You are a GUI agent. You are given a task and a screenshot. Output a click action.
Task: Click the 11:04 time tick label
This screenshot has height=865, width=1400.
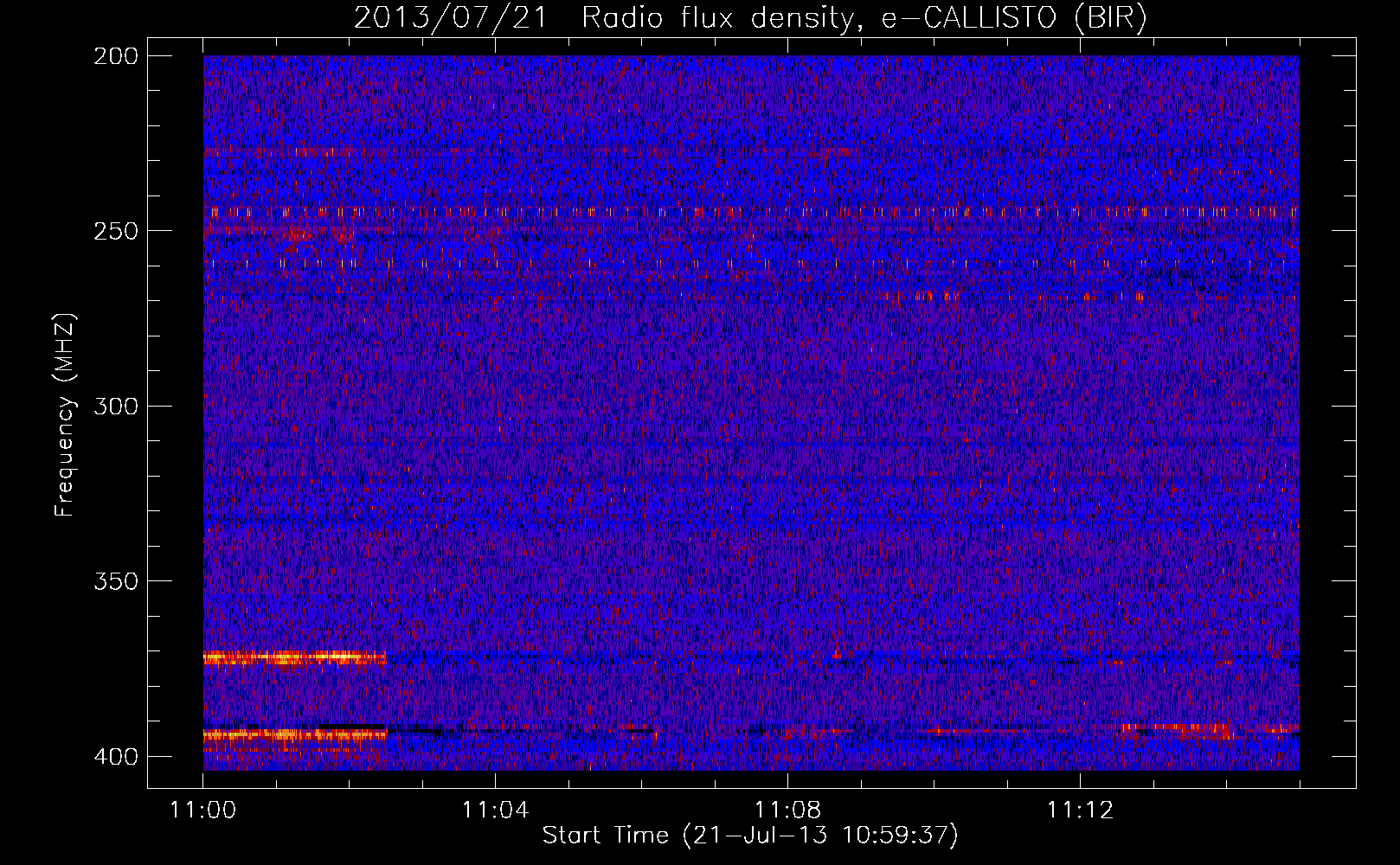tap(495, 811)
